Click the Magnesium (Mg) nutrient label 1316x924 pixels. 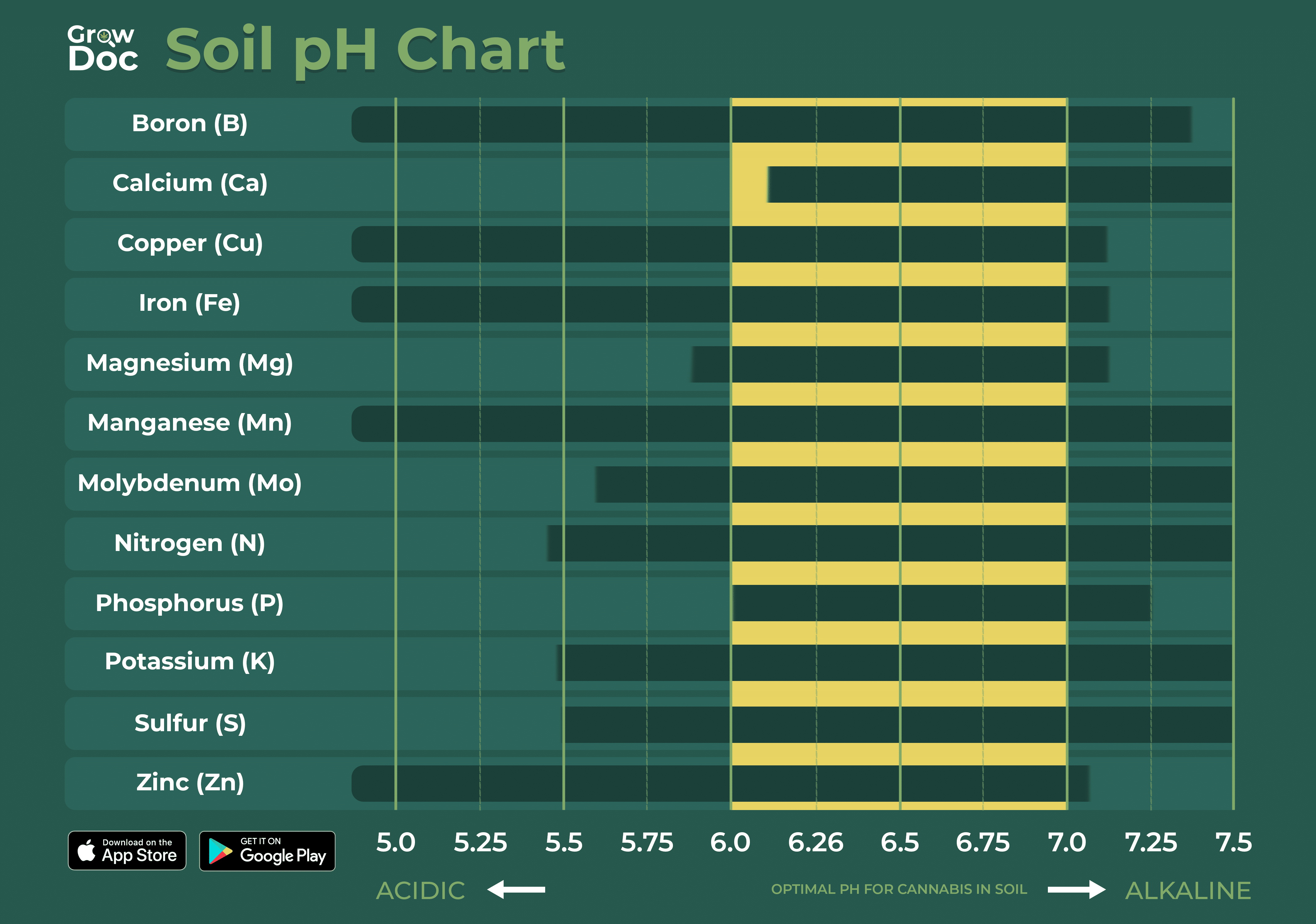[x=190, y=363]
